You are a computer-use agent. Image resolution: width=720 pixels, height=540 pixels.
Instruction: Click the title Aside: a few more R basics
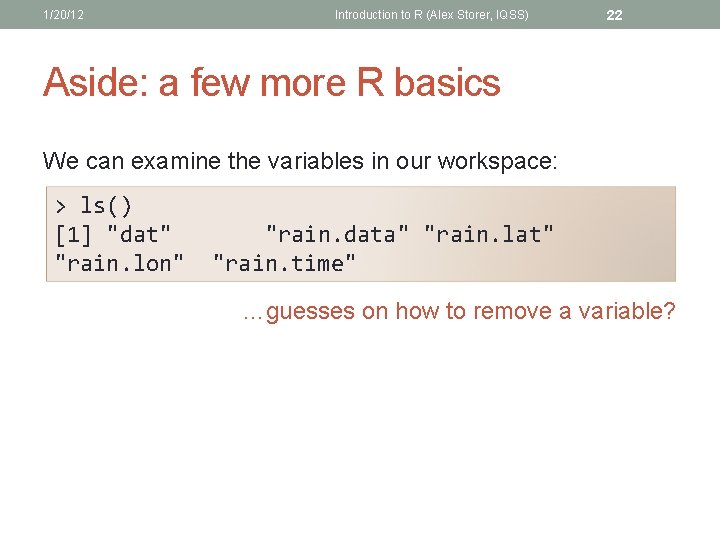coord(271,82)
